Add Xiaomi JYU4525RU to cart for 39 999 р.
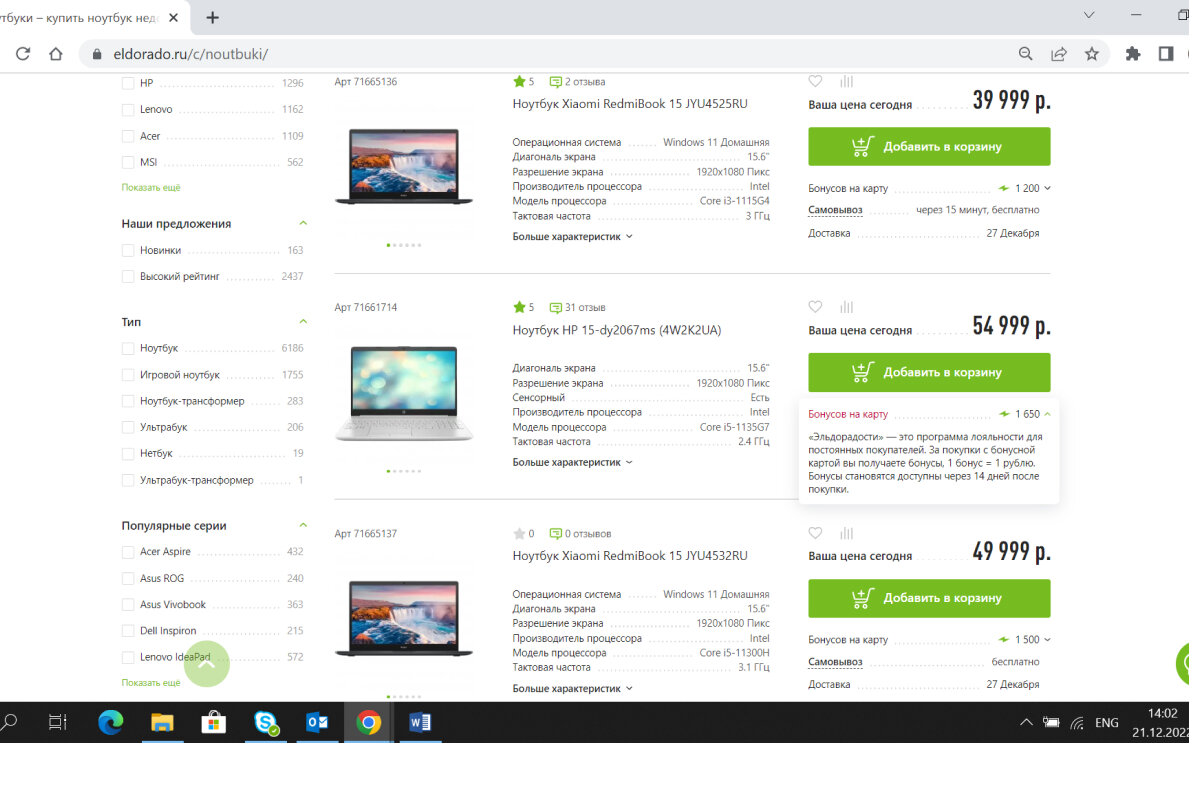Image resolution: width=1200 pixels, height=800 pixels. [929, 146]
